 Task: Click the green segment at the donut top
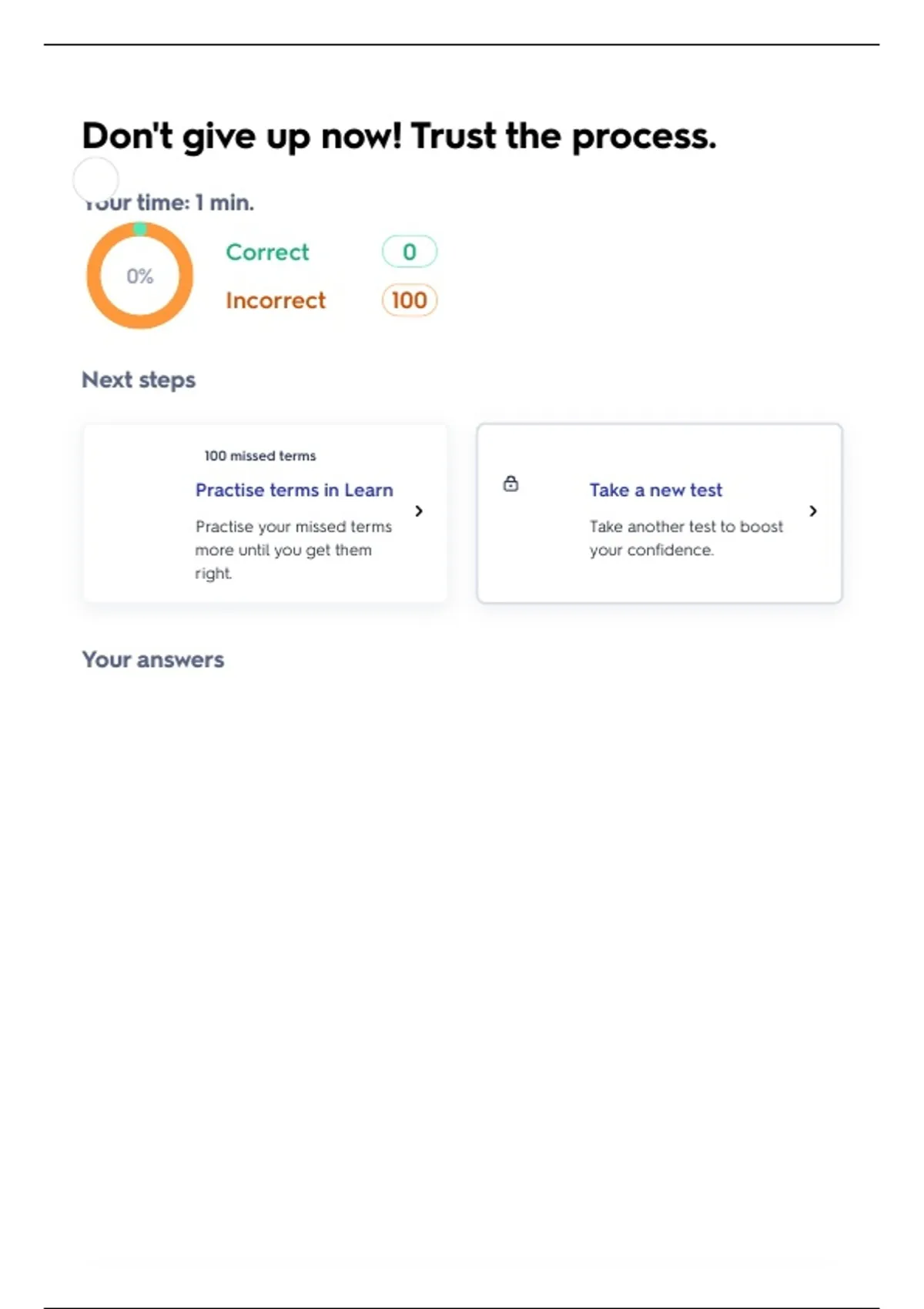tap(140, 229)
